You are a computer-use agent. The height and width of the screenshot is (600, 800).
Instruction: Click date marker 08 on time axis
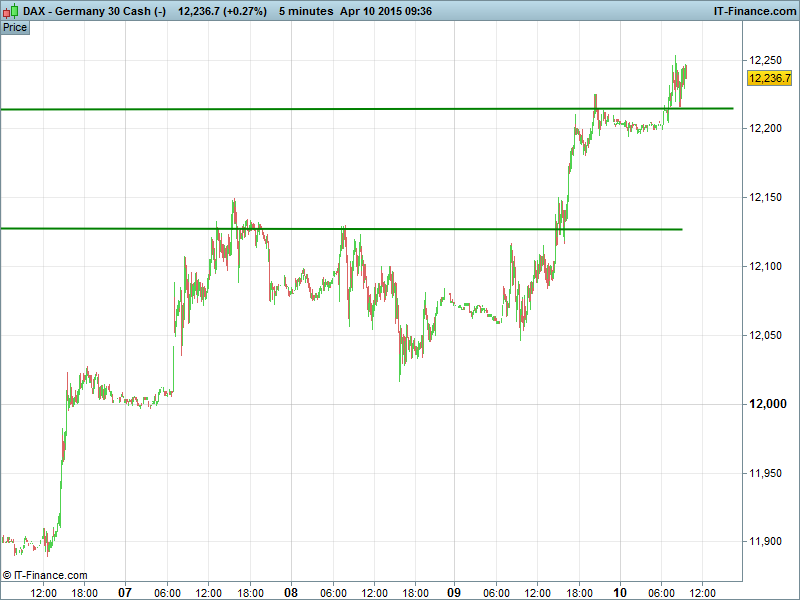click(291, 592)
